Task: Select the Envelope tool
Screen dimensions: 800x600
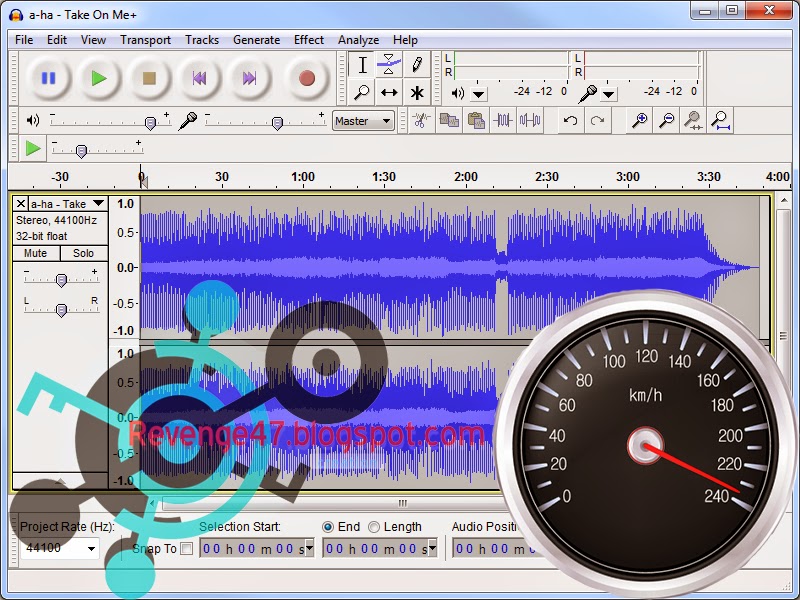Action: 390,63
